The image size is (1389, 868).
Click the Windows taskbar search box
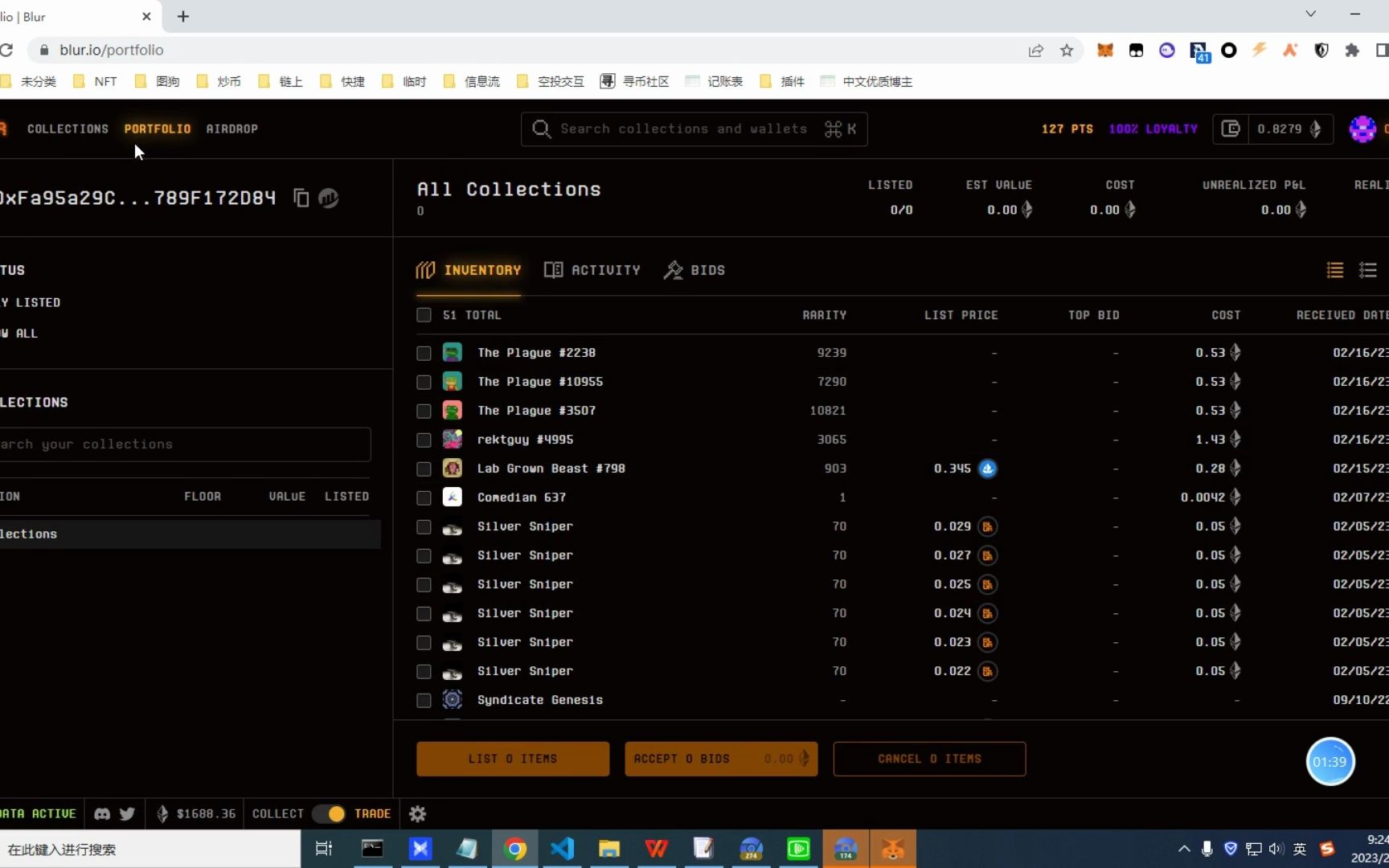pos(150,849)
